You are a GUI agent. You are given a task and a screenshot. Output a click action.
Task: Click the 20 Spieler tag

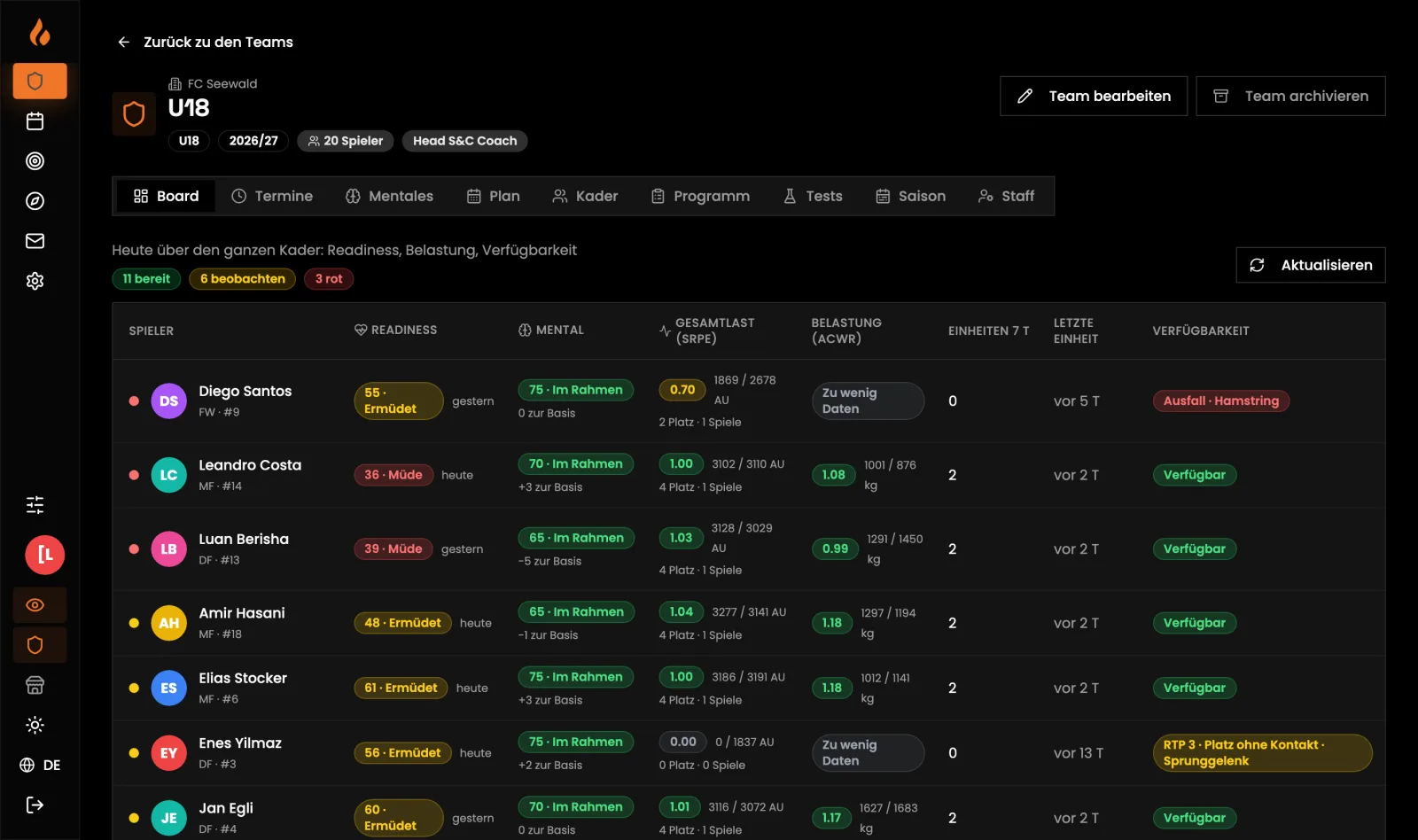[346, 141]
